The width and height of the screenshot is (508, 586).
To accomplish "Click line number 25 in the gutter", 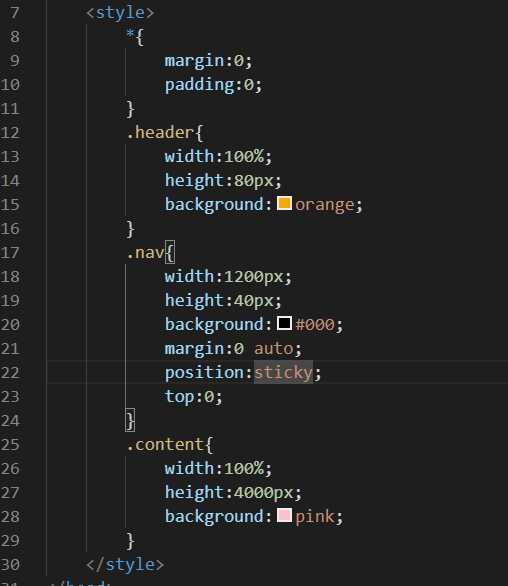I will click(10, 444).
